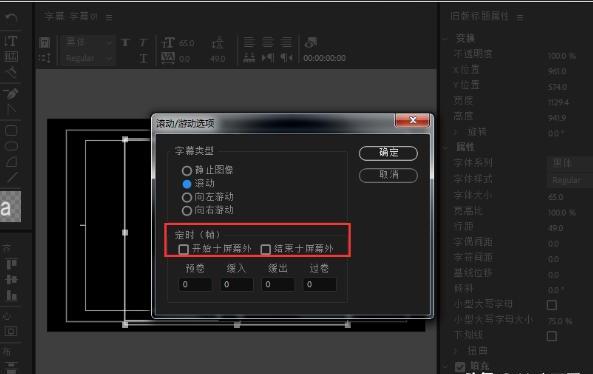Align title text left
Image resolution: width=593 pixels, height=374 pixels.
[x=248, y=42]
